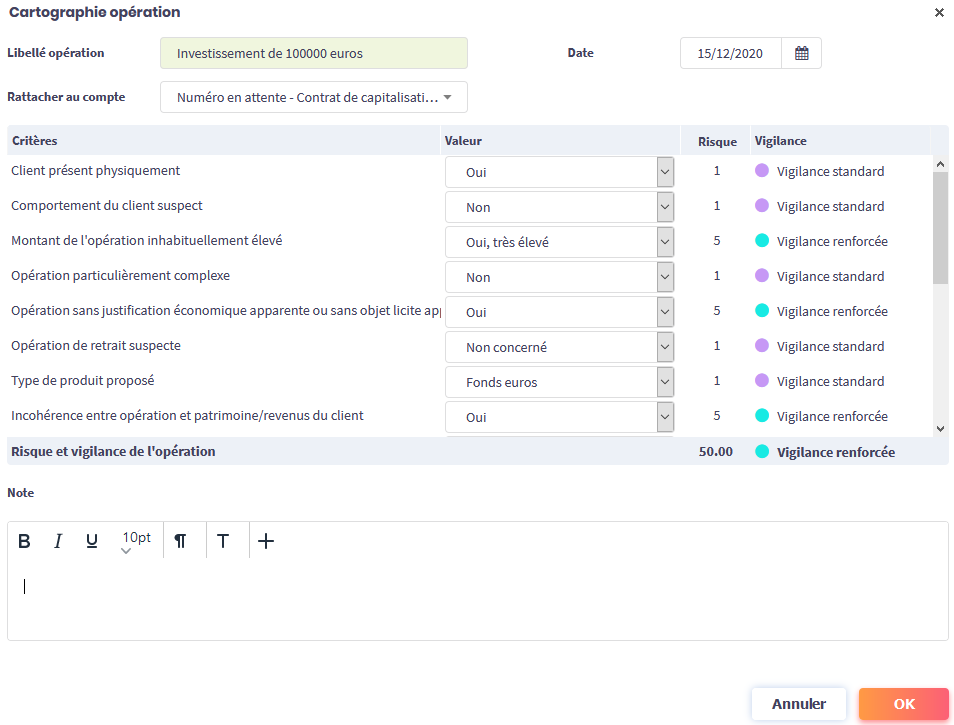The height and width of the screenshot is (725, 954).
Task: Click the plus insert icon
Action: tap(266, 541)
